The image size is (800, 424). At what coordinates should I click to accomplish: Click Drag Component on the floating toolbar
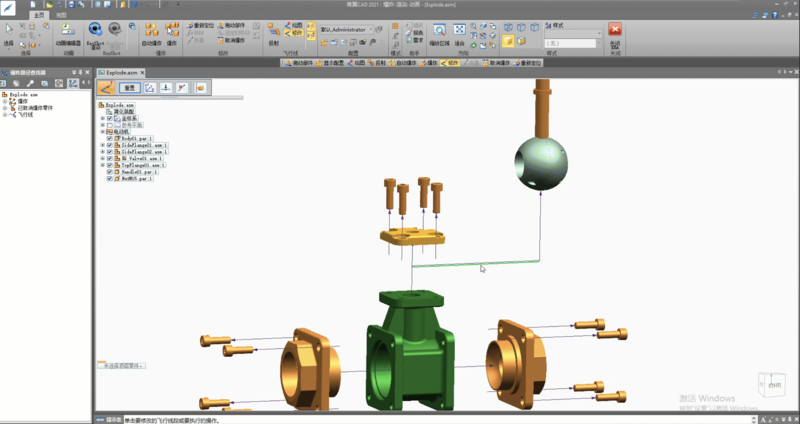[298, 63]
